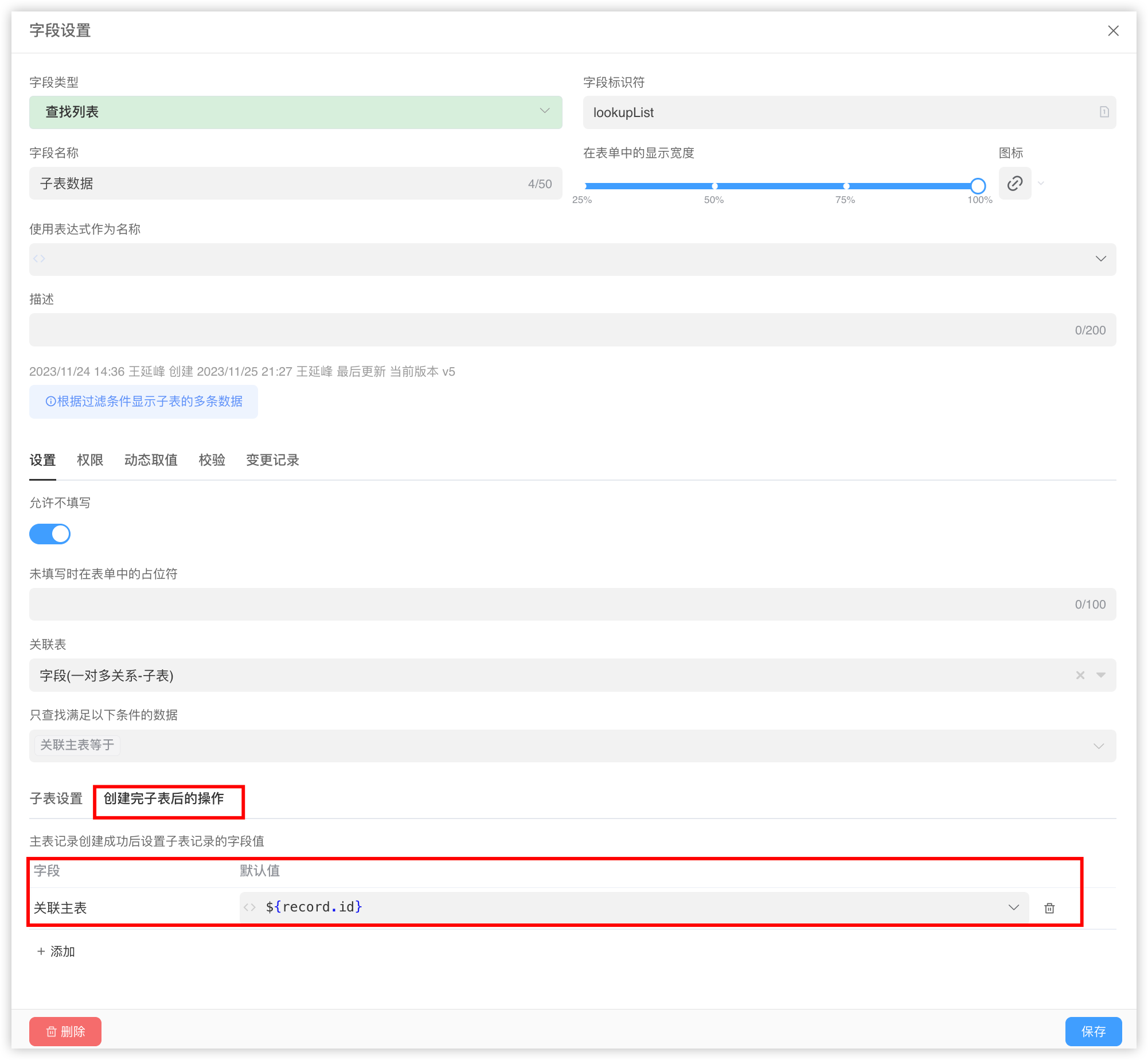Switch to the 权限 tab
1148x1060 pixels.
point(90,460)
